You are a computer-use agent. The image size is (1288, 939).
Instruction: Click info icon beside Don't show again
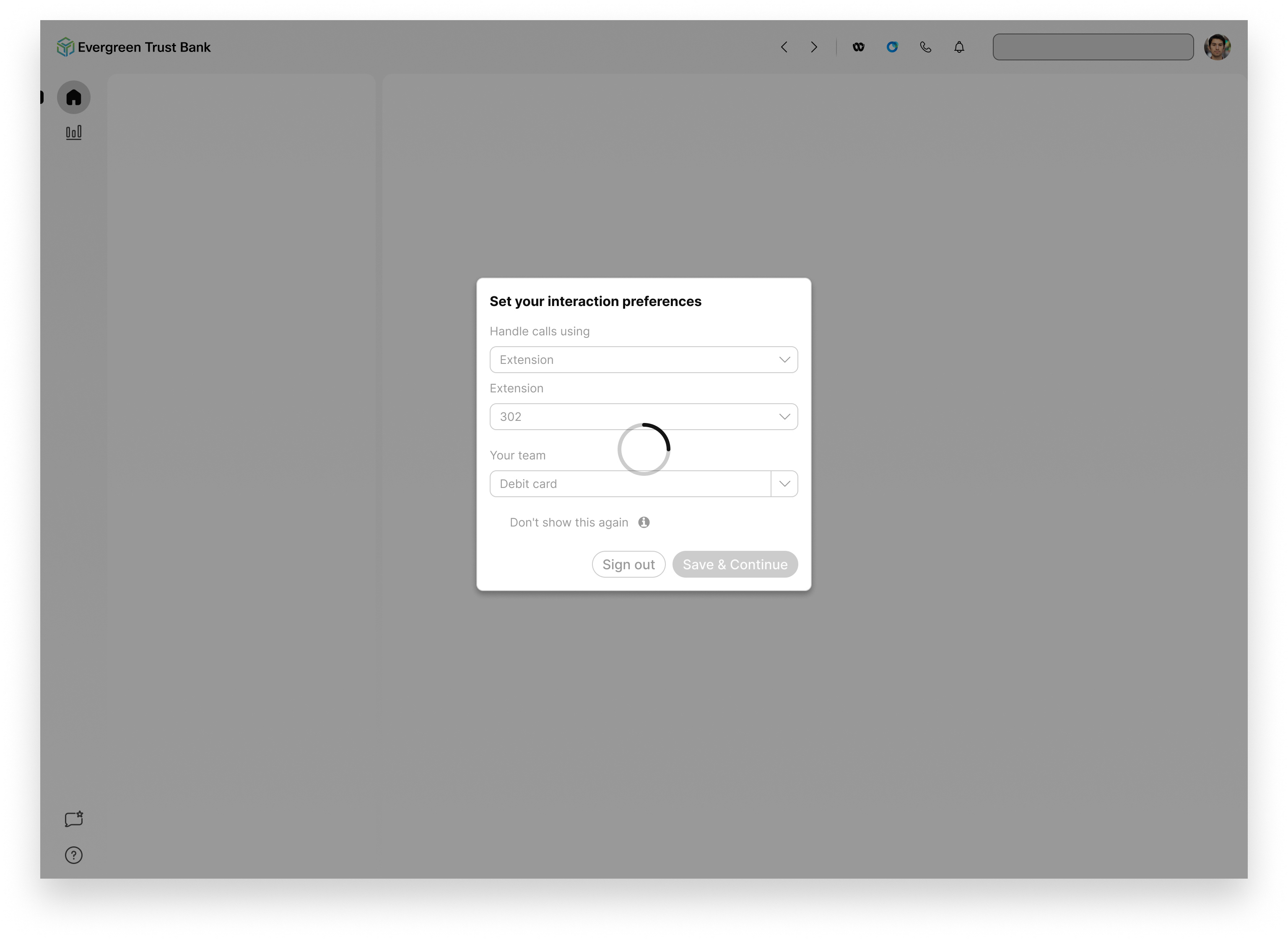tap(644, 522)
